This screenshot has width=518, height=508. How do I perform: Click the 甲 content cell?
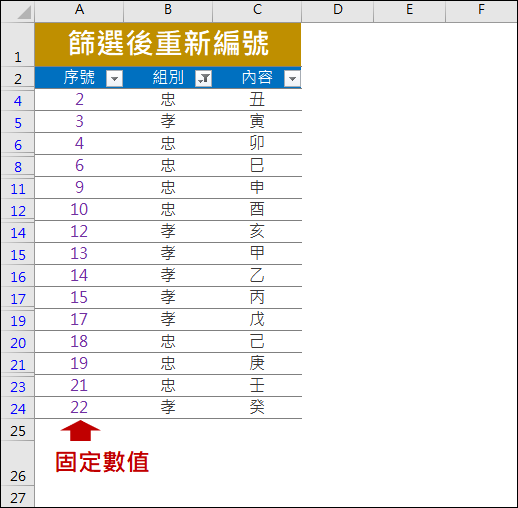coord(257,254)
